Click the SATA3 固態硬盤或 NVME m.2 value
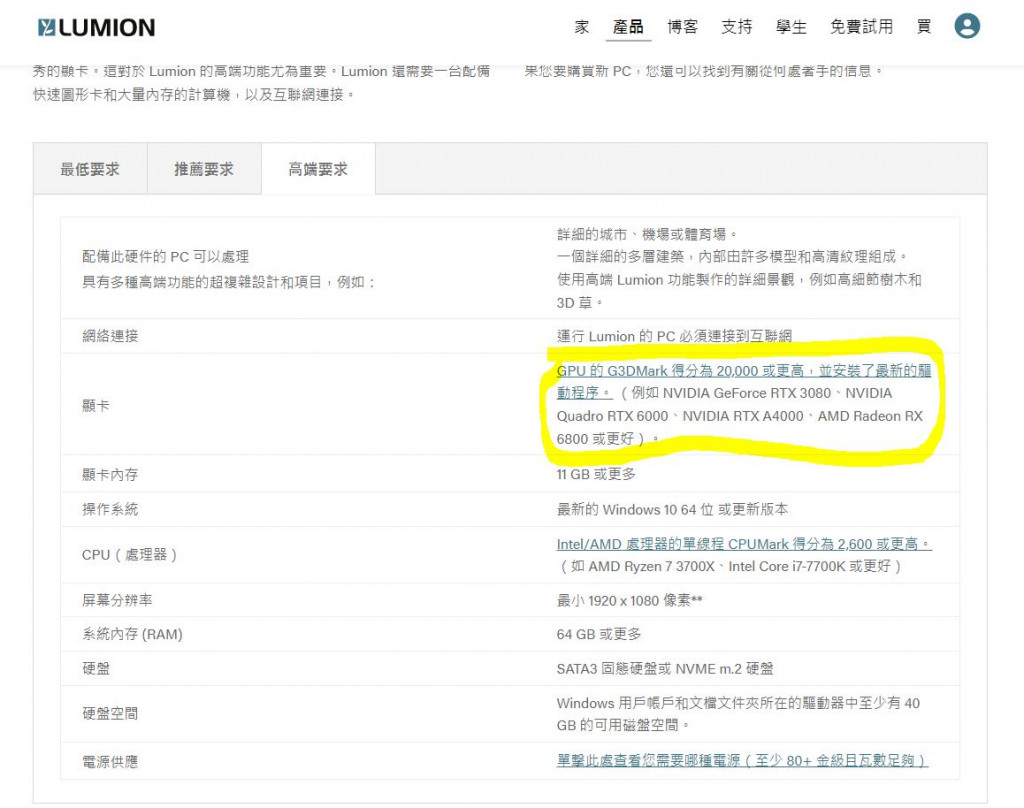Screen dimensions: 1024x808 (665, 669)
